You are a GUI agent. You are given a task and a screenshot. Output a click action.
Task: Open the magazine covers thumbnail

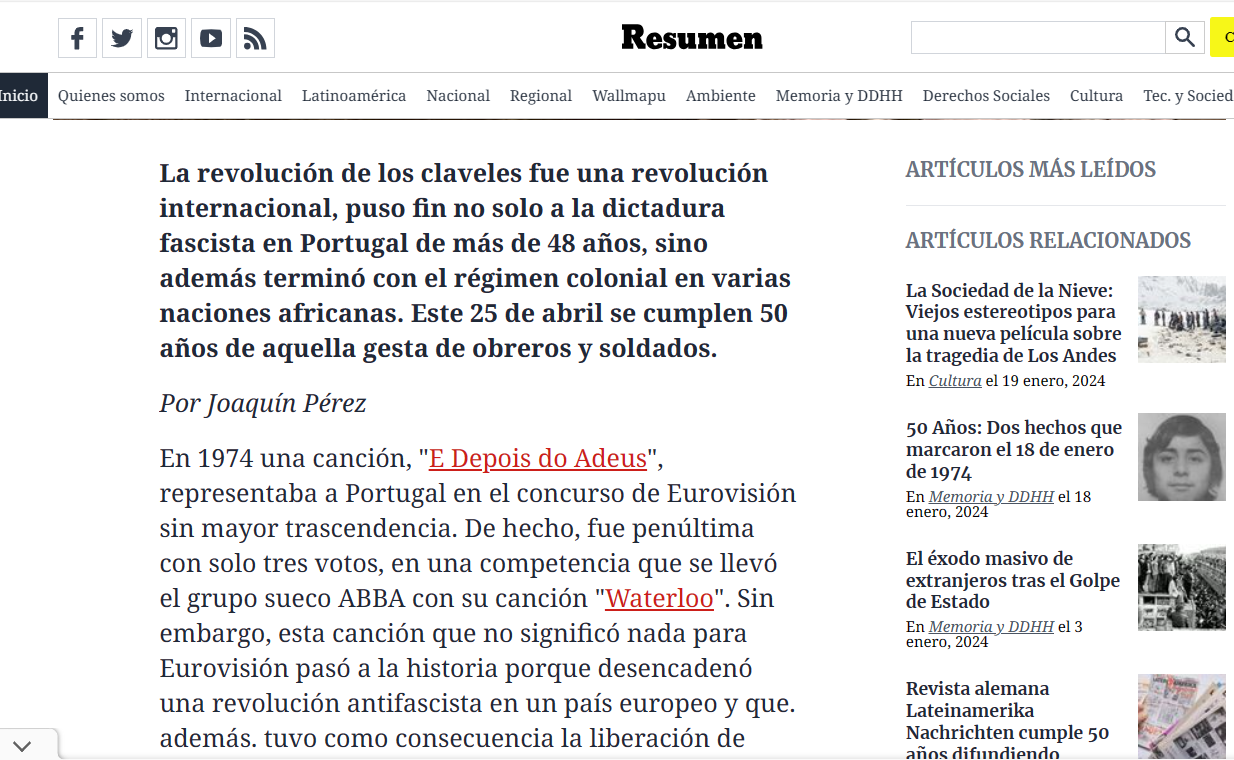(1182, 717)
